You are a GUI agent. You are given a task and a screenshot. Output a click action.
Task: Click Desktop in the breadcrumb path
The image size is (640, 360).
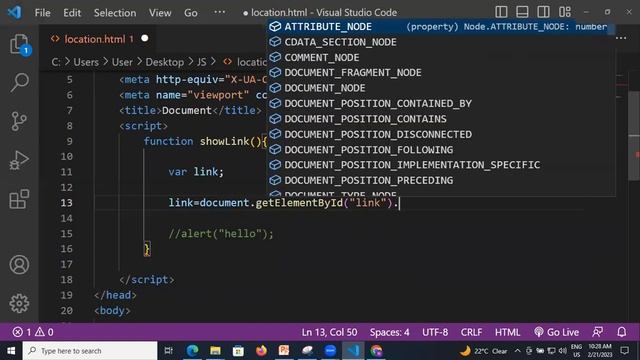point(164,62)
